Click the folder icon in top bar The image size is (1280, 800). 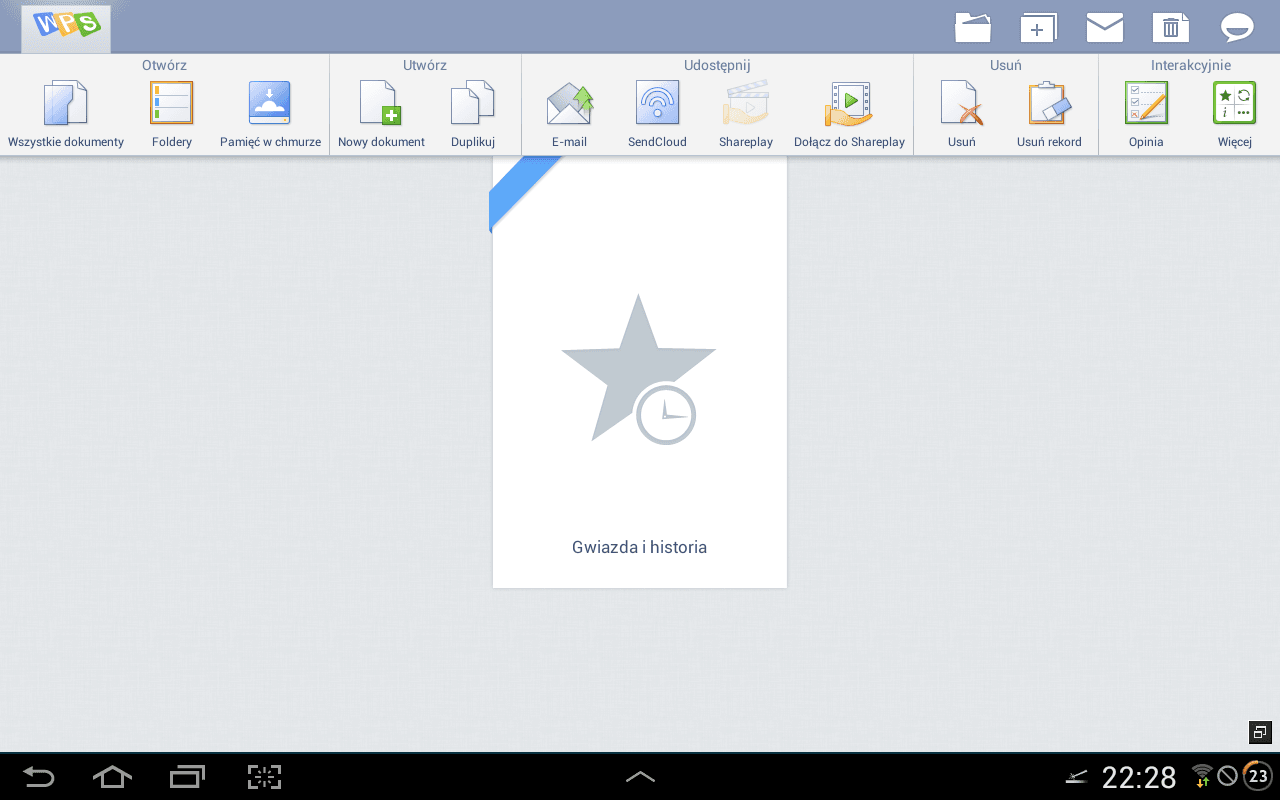(x=973, y=27)
